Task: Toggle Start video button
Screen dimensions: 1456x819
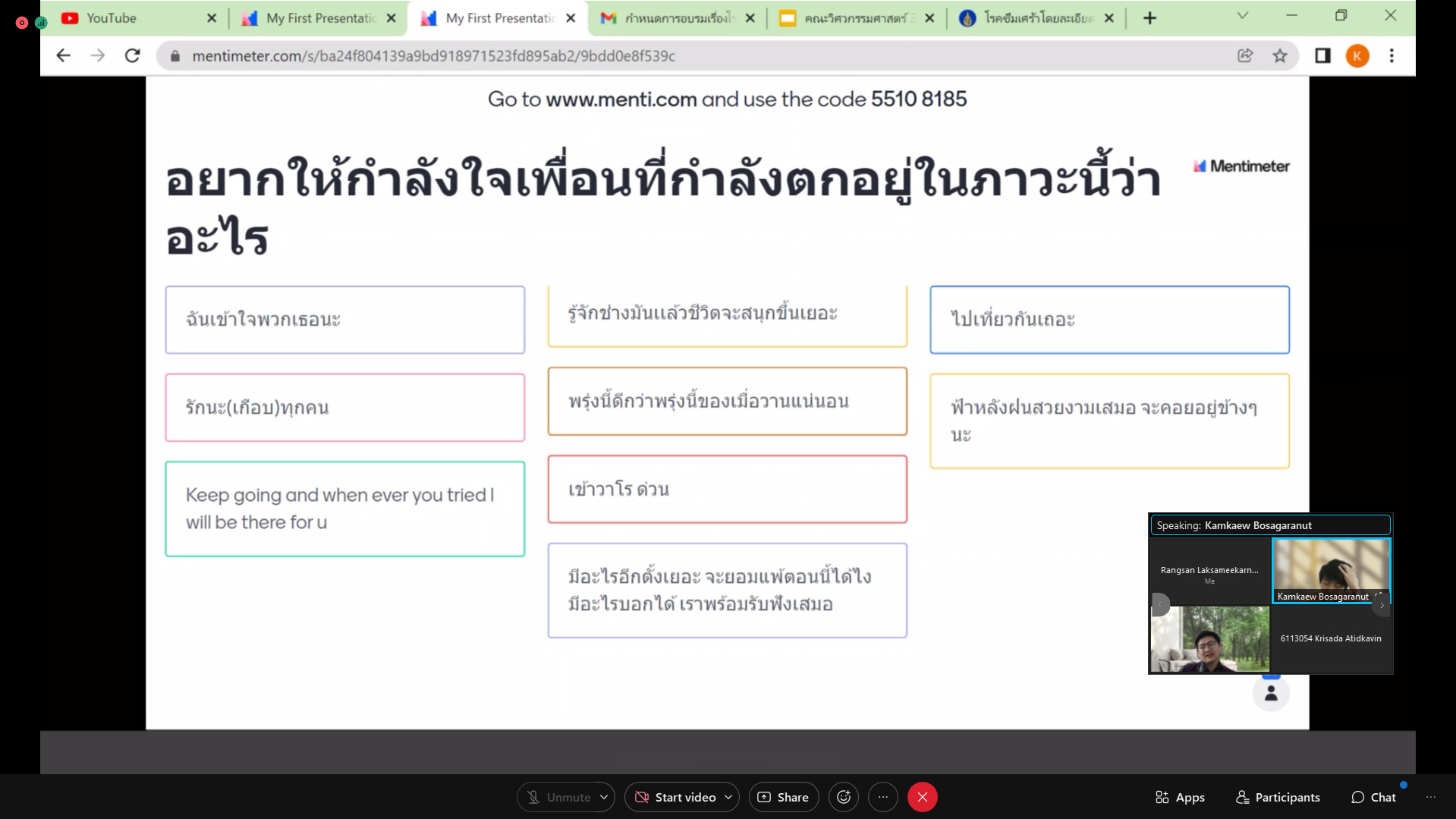Action: point(675,797)
